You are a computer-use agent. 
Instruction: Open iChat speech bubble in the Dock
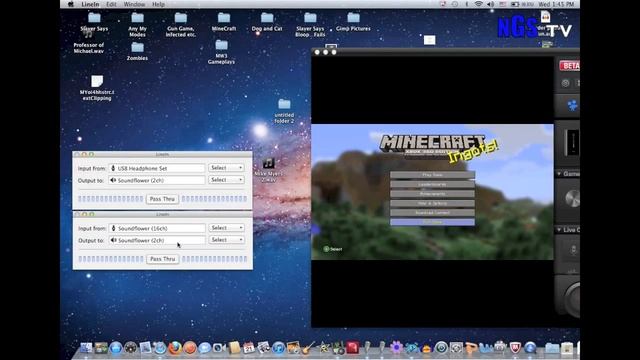[204, 348]
